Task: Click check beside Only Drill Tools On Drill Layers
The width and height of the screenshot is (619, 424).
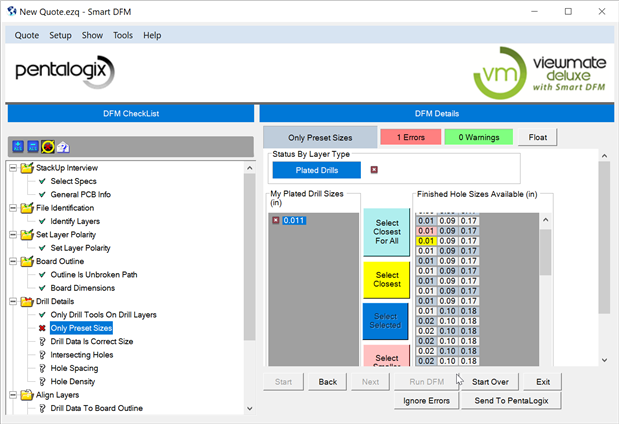Action: click(42, 315)
